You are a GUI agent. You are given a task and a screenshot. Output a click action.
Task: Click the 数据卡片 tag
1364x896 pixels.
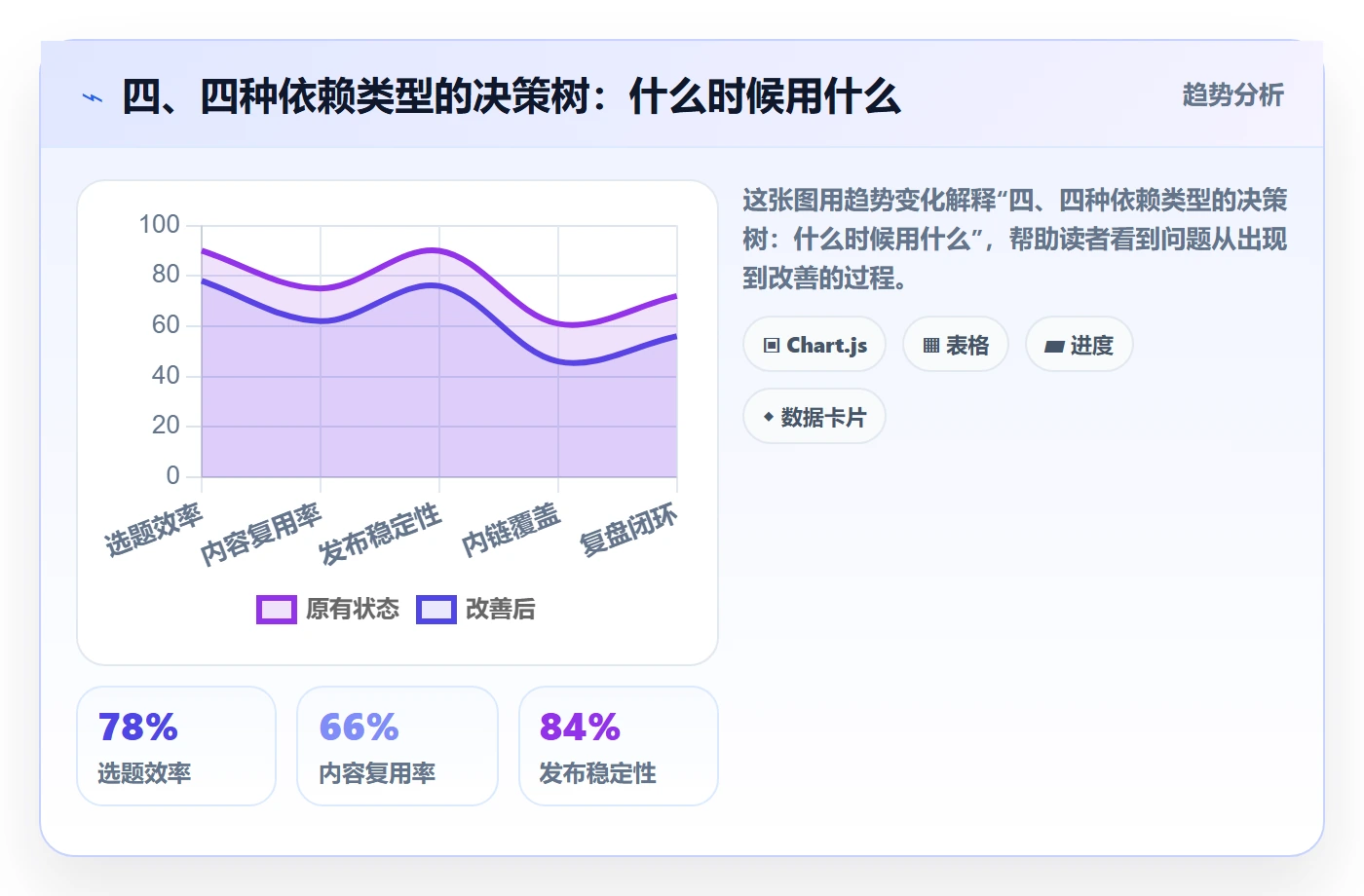pyautogui.click(x=815, y=416)
